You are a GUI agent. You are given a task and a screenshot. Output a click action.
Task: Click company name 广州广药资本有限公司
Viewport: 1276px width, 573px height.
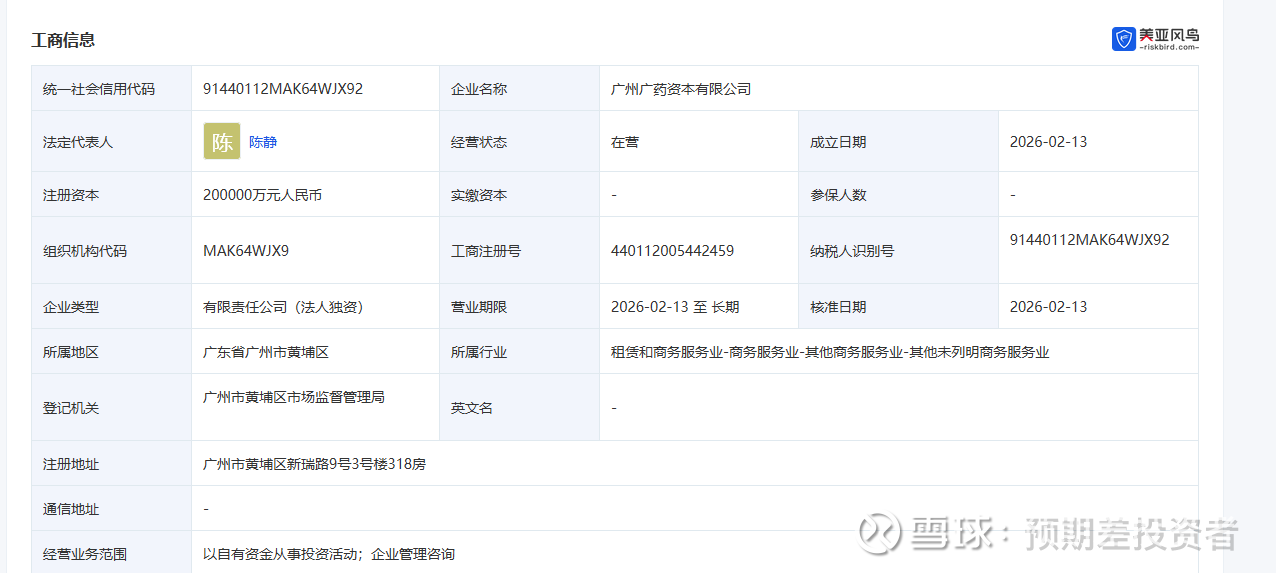coord(681,89)
